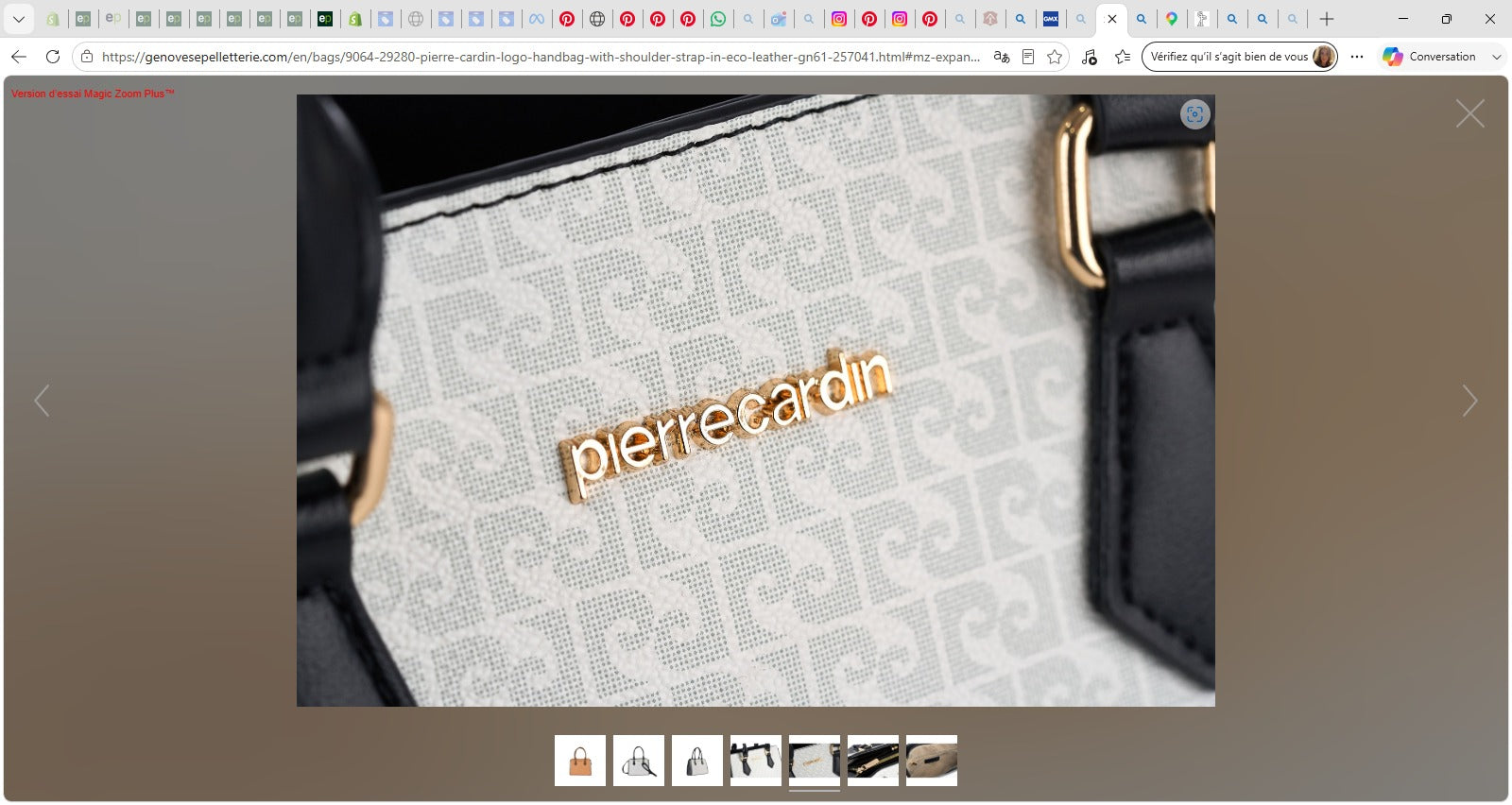Select the white handbag without strap thumbnail
1512x805 pixels.
[697, 761]
